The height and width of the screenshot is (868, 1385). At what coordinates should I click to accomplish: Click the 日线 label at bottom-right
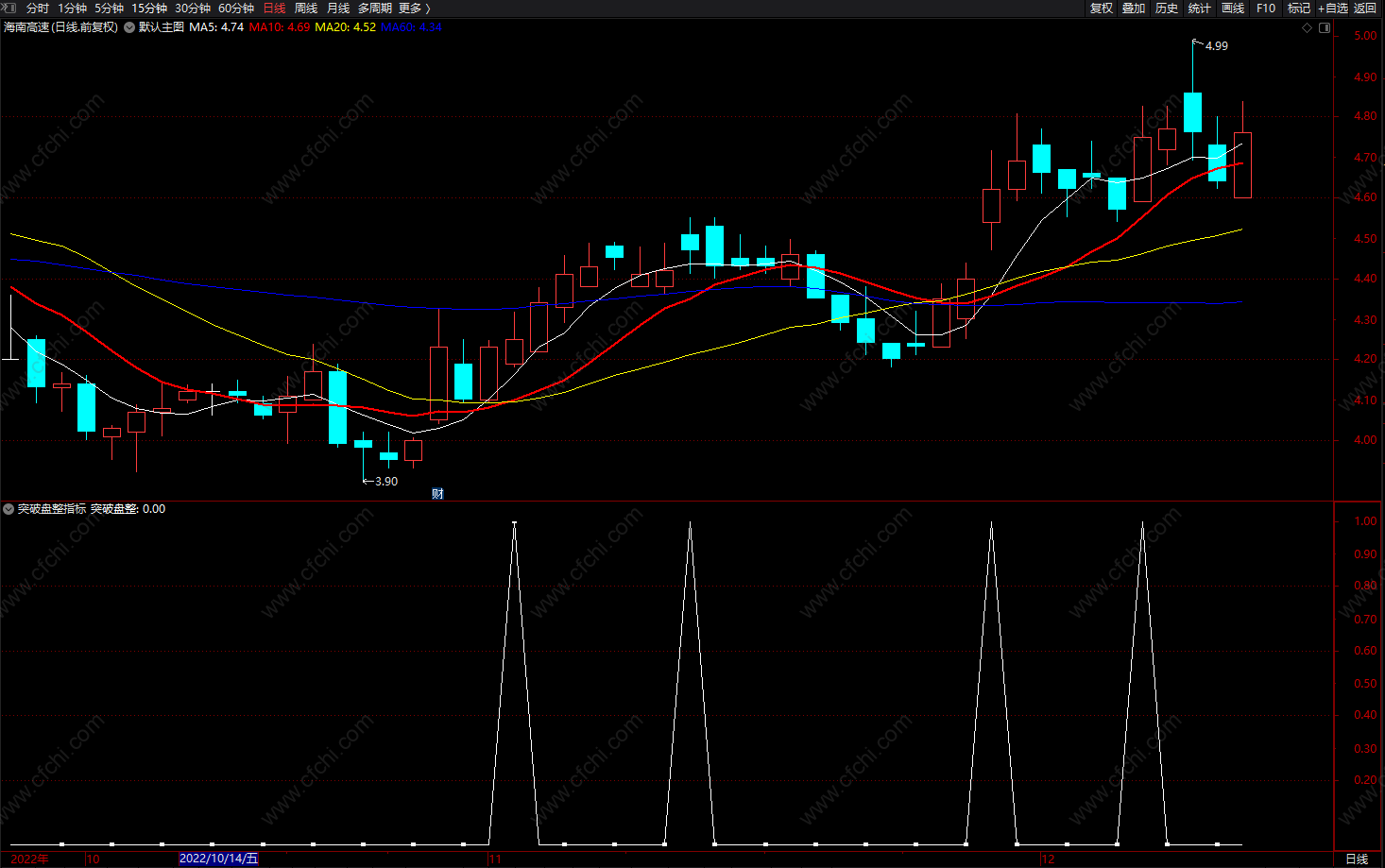1357,859
